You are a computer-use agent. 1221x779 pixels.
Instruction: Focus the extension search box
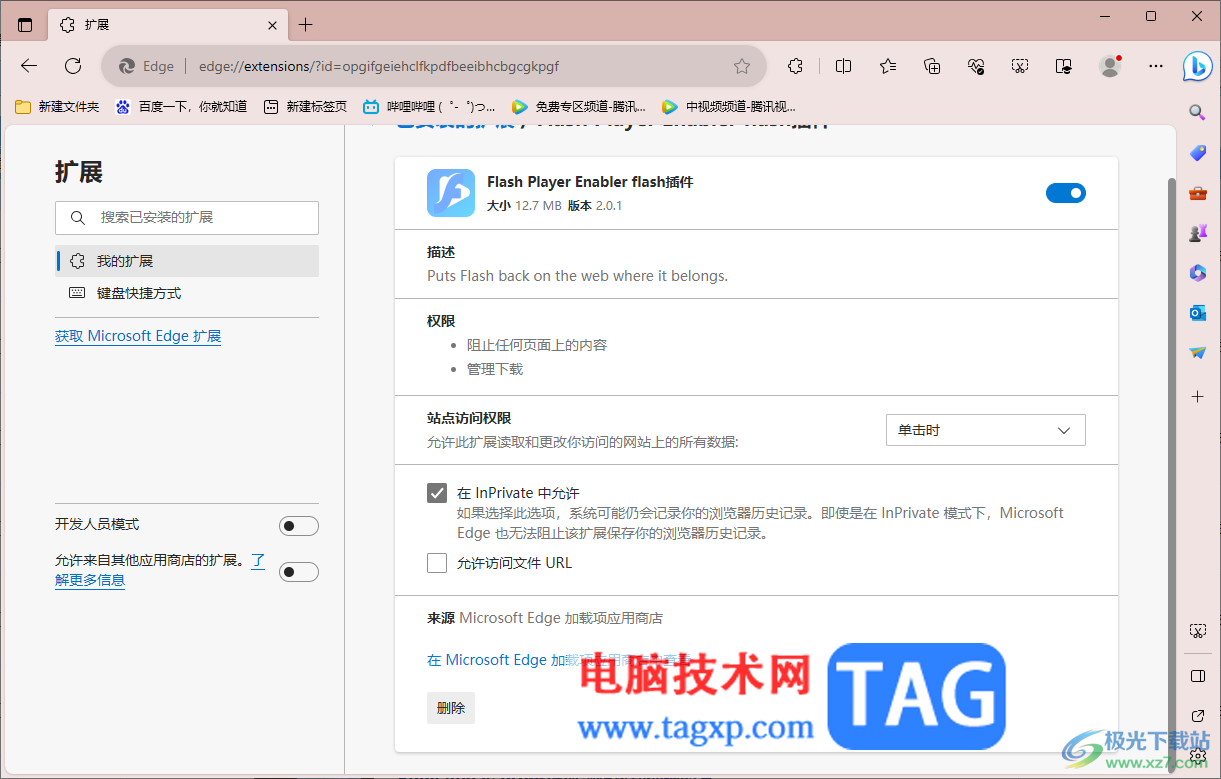[x=187, y=217]
